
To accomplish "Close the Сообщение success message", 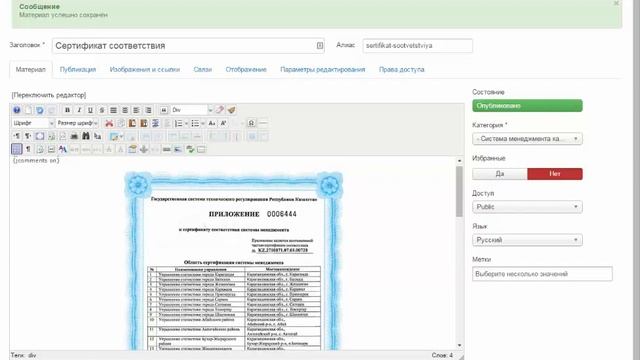I will [616, 3].
